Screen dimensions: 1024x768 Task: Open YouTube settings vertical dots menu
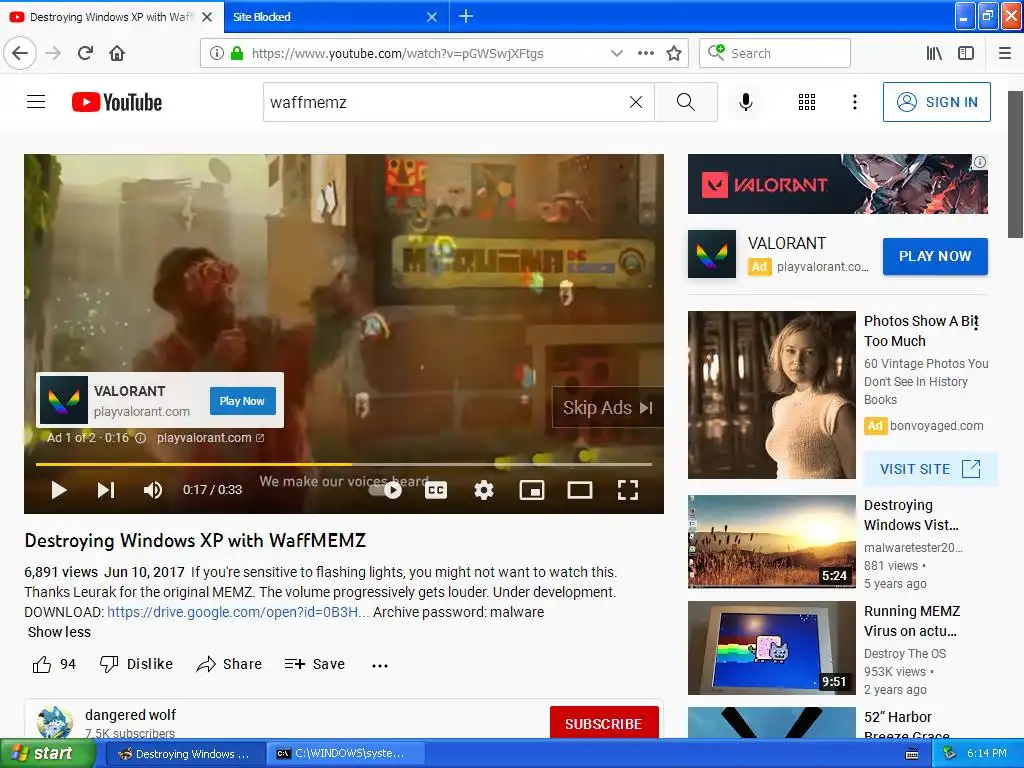tap(854, 102)
